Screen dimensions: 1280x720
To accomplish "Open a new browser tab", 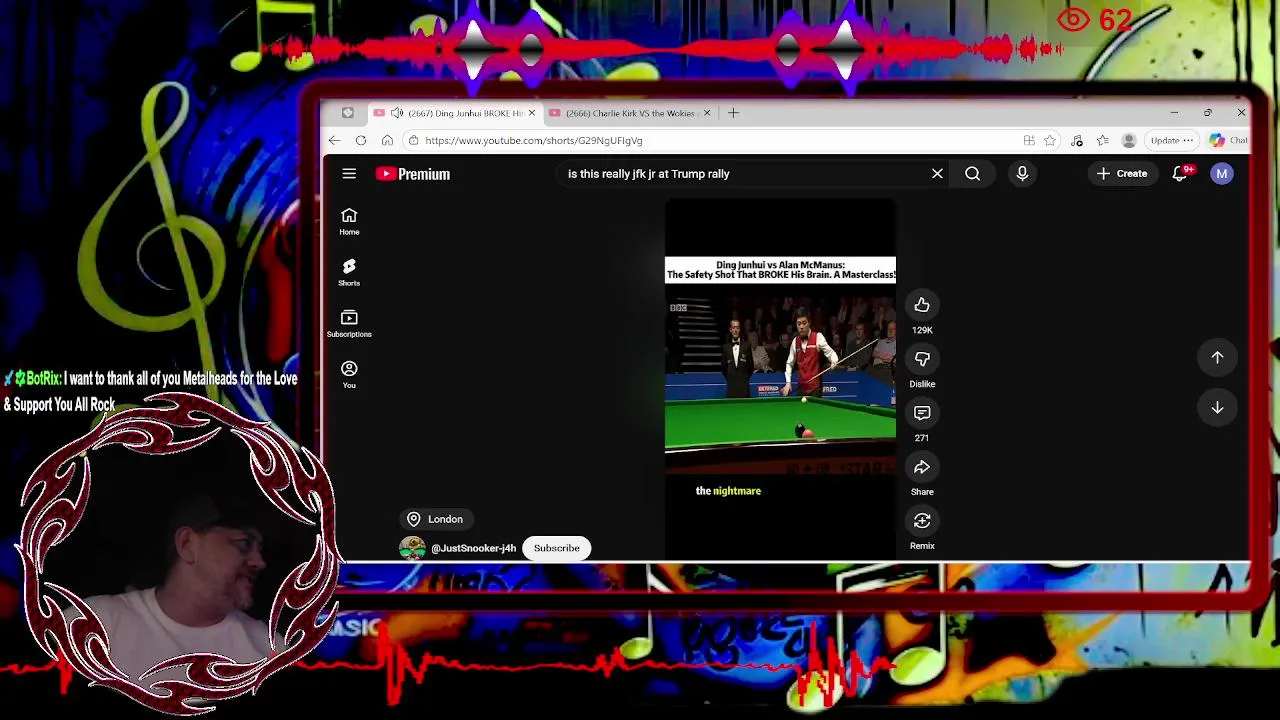I will tap(733, 113).
